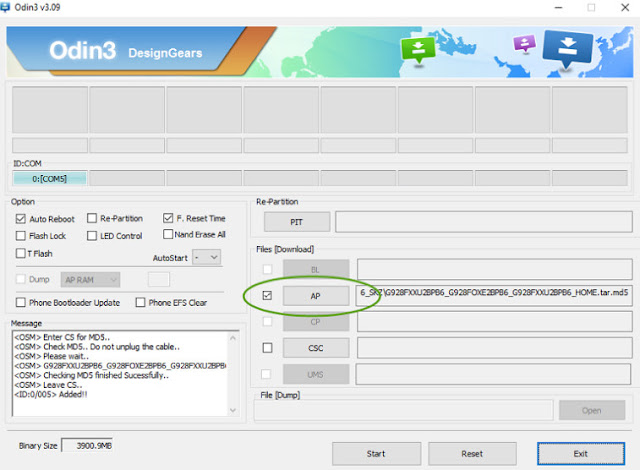The width and height of the screenshot is (640, 470).
Task: Click the PIT file path field
Action: tap(484, 222)
